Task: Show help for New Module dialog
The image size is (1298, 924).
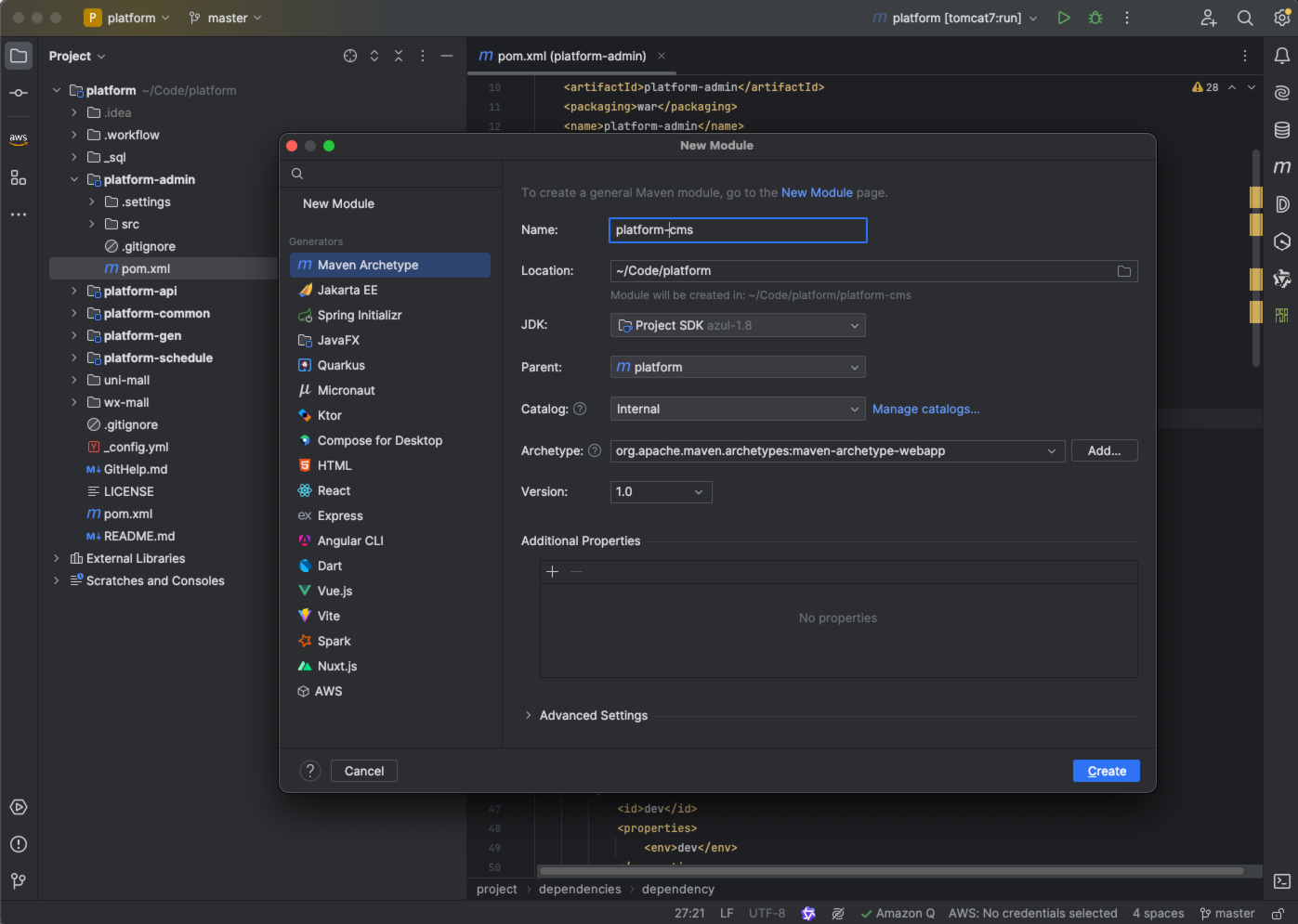Action: click(310, 771)
